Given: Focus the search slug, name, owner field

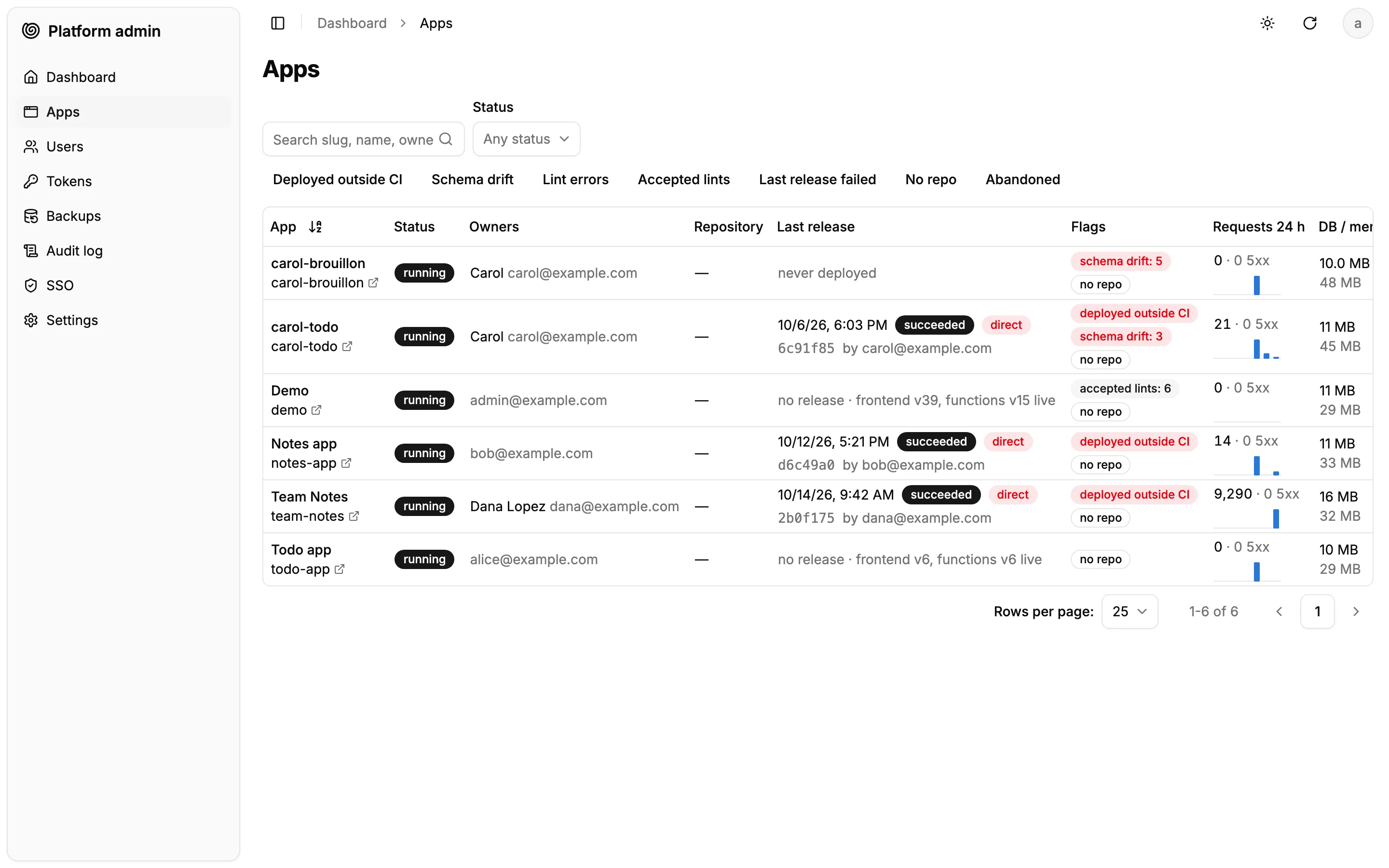Looking at the screenshot, I should click(363, 139).
